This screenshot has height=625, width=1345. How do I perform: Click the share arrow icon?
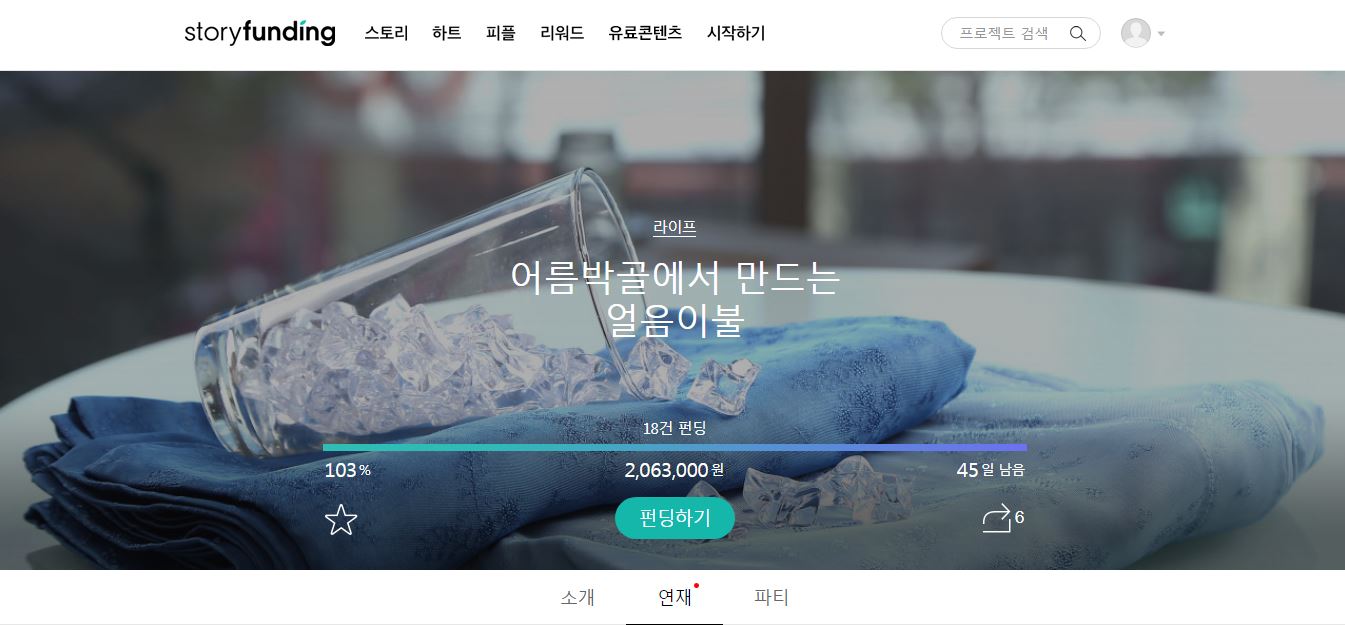pyautogui.click(x=997, y=518)
